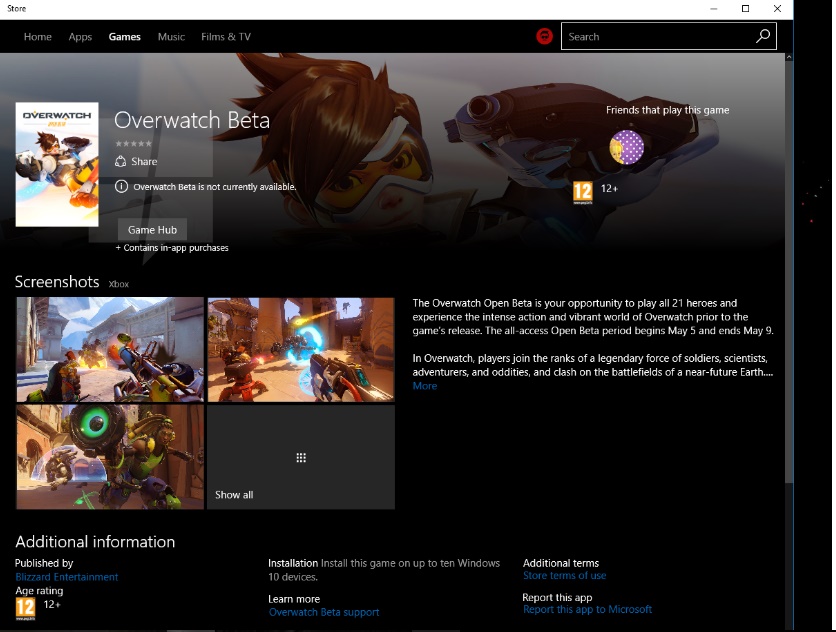This screenshot has height=632, width=836.
Task: Click the grid icon above Show all
Action: tap(300, 457)
